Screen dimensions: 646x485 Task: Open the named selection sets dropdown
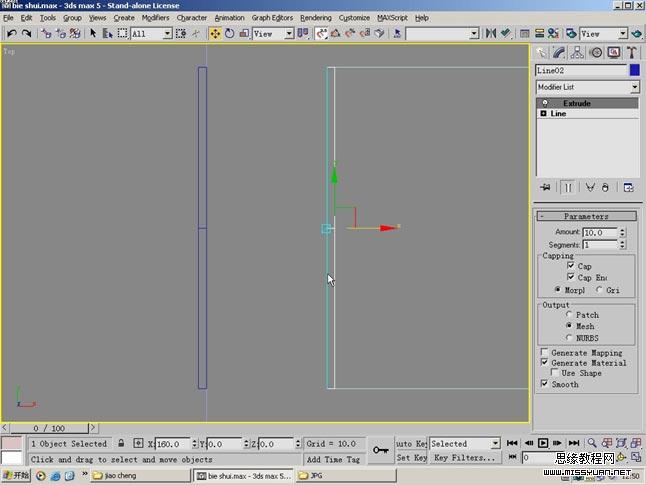[474, 33]
